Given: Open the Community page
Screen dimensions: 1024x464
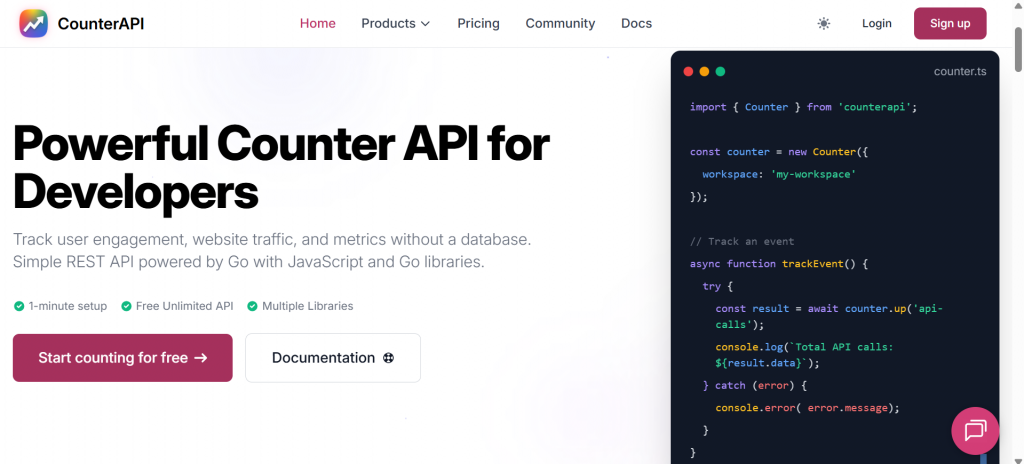Looking at the screenshot, I should [560, 24].
